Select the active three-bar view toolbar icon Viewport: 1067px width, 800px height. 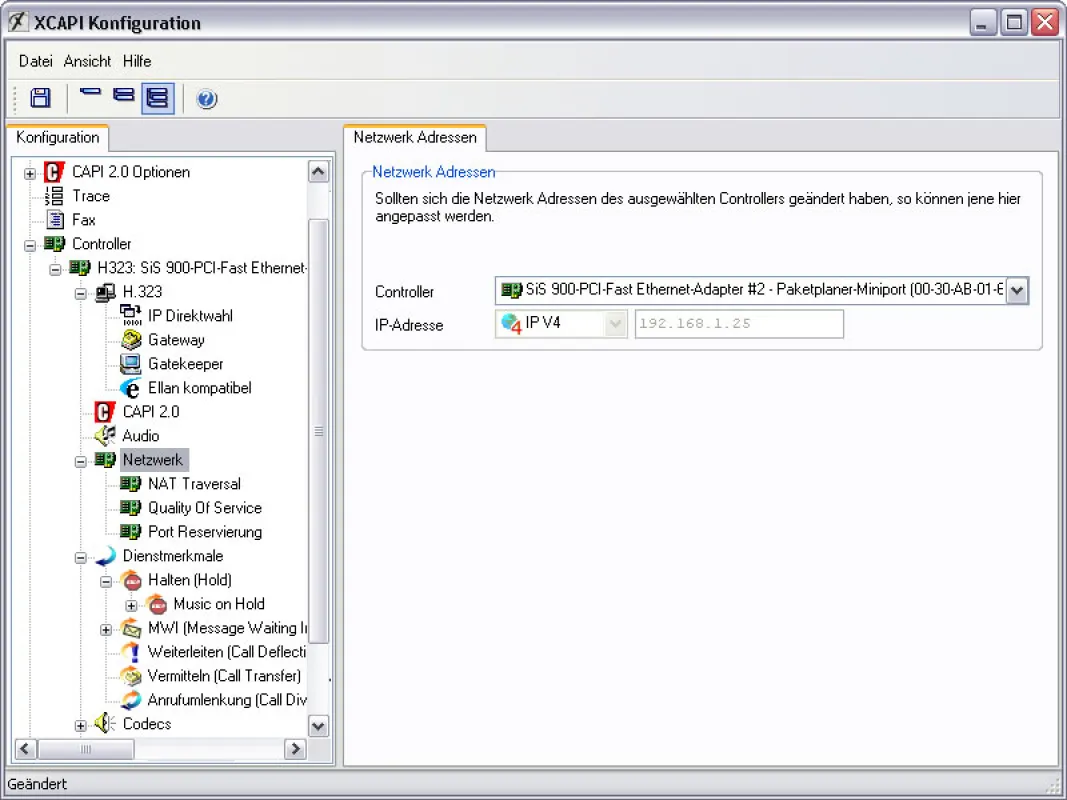(x=158, y=98)
